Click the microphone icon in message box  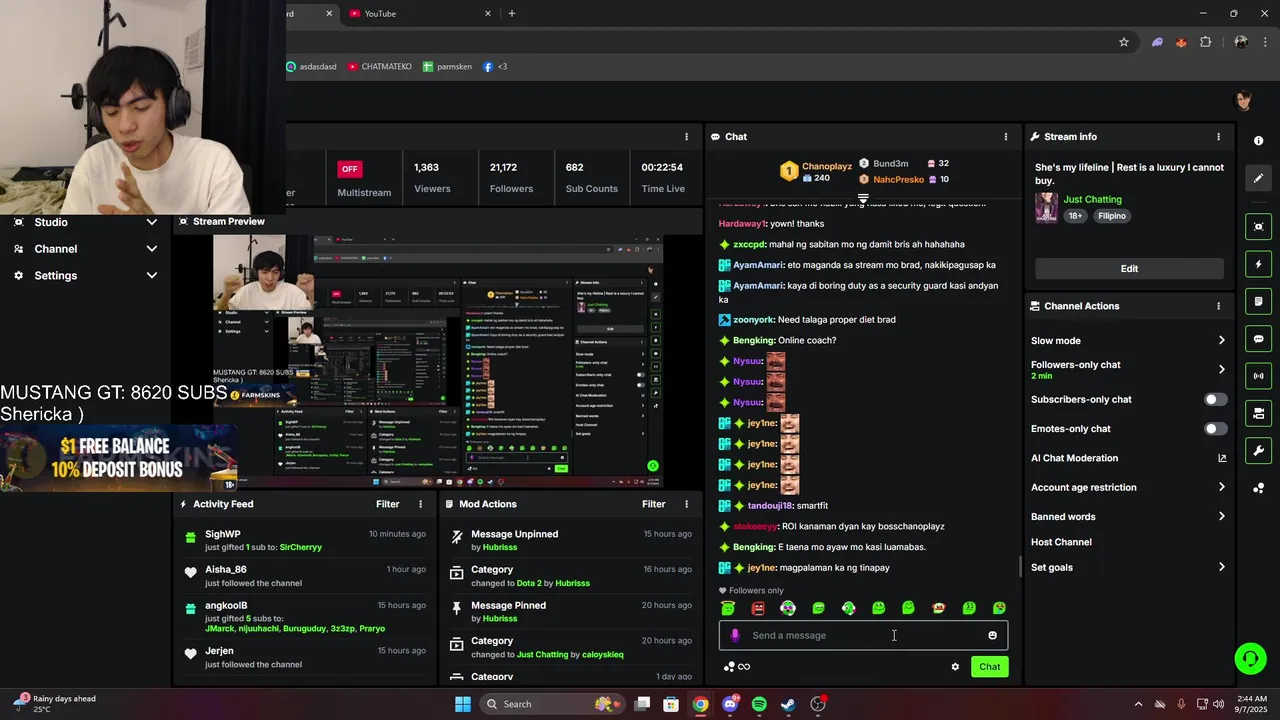(x=735, y=635)
